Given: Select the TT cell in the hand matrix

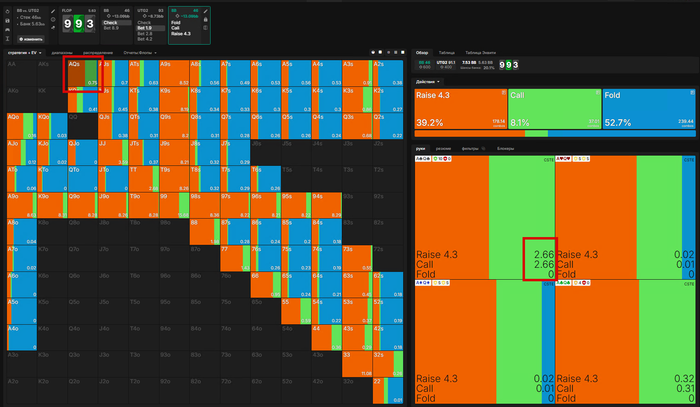Looking at the screenshot, I should coord(144,179).
